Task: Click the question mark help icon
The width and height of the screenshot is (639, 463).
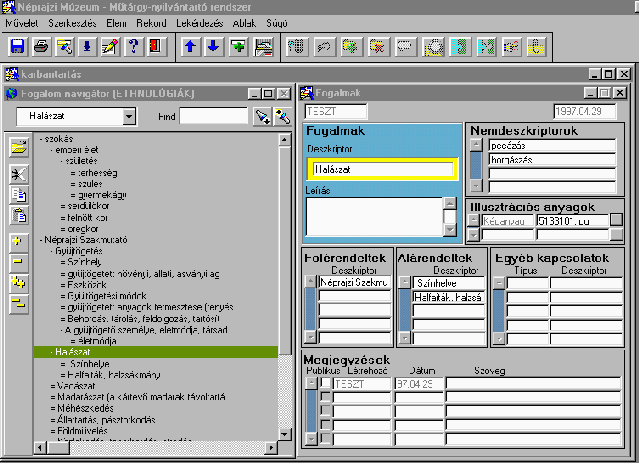Action: coord(133,46)
